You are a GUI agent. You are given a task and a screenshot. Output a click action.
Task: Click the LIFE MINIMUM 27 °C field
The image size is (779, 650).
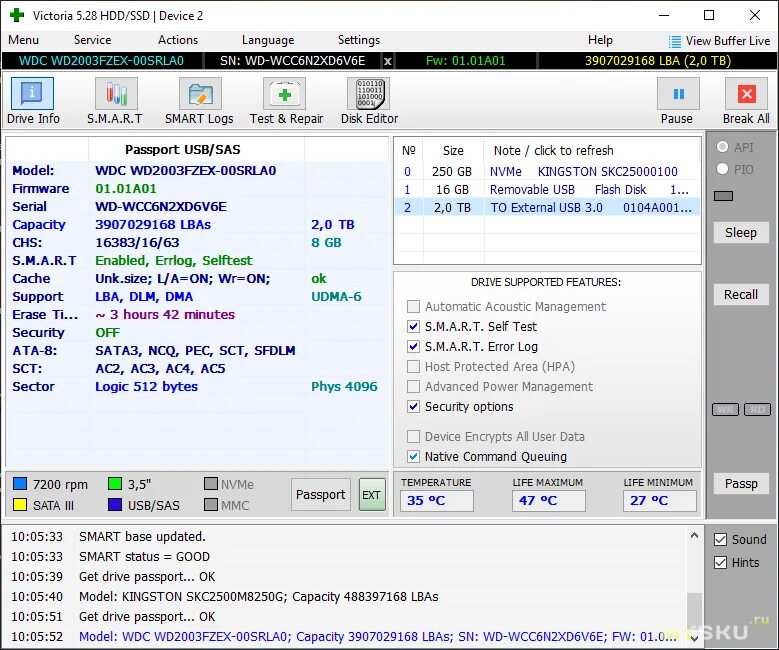[x=659, y=500]
